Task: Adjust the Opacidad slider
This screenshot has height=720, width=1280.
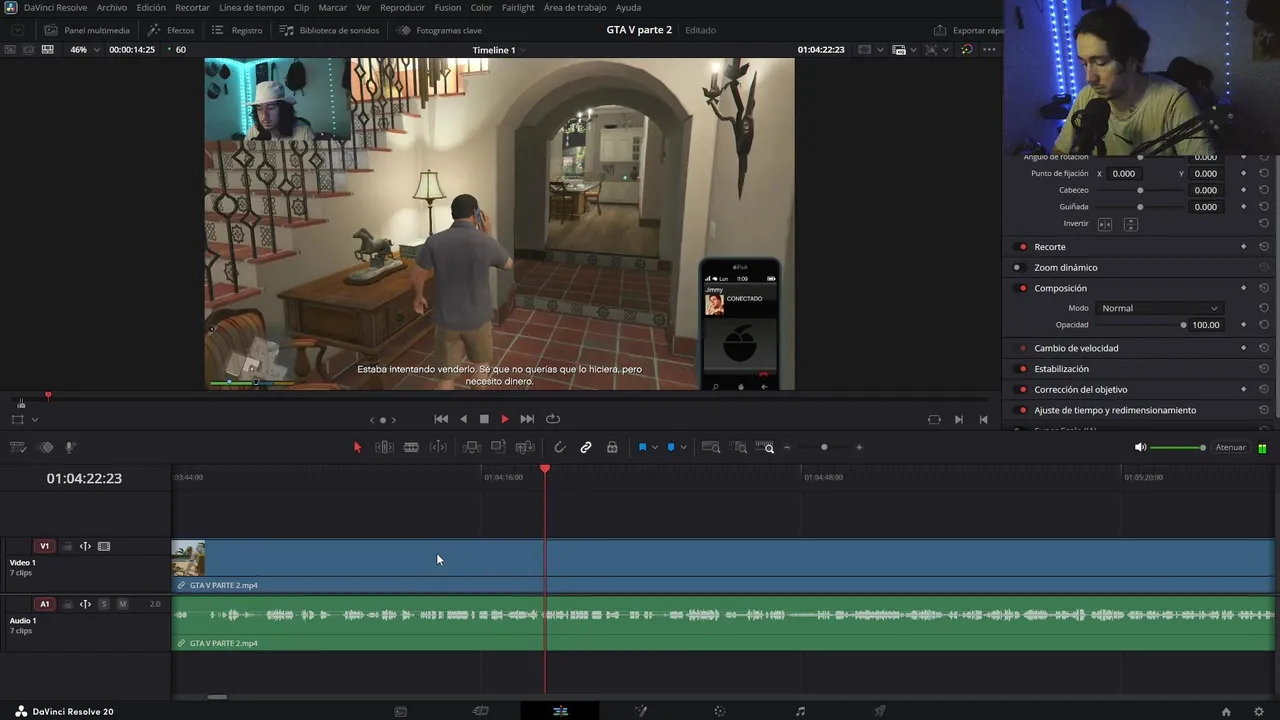Action: [x=1140, y=325]
